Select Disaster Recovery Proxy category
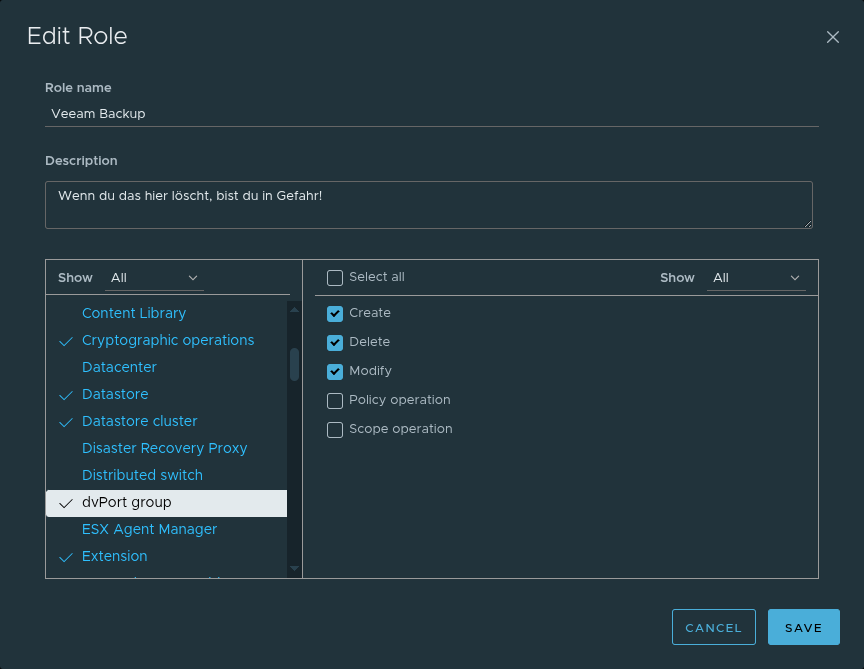The width and height of the screenshot is (864, 669). (x=164, y=448)
